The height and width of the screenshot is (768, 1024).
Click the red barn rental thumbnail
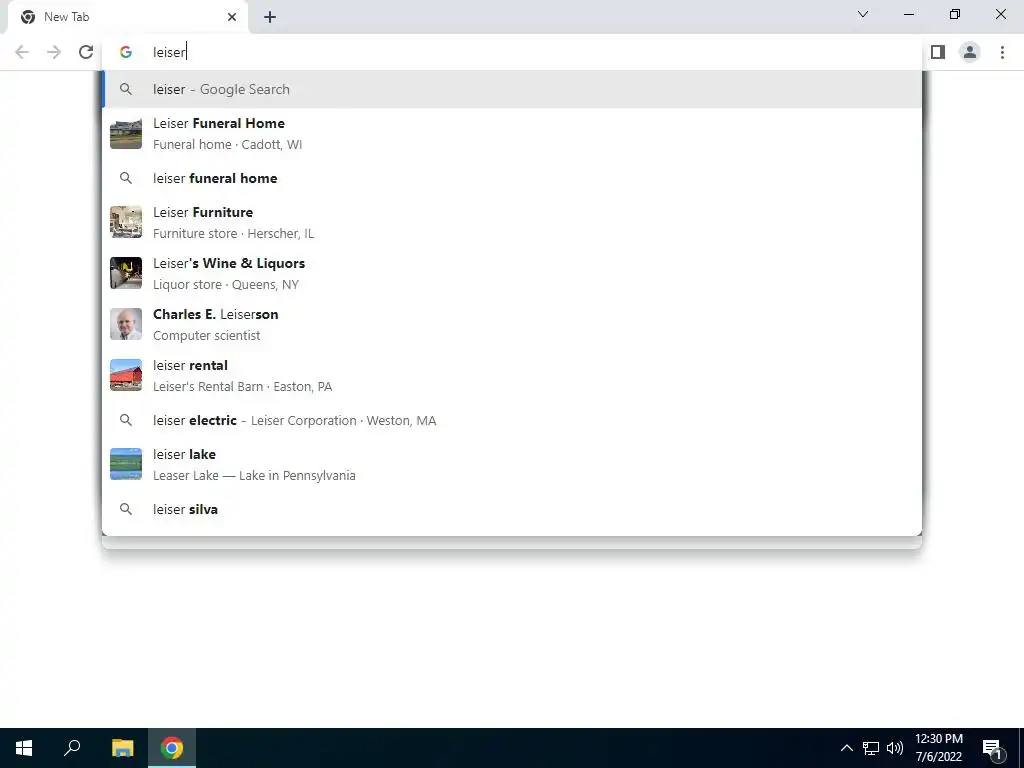(125, 375)
